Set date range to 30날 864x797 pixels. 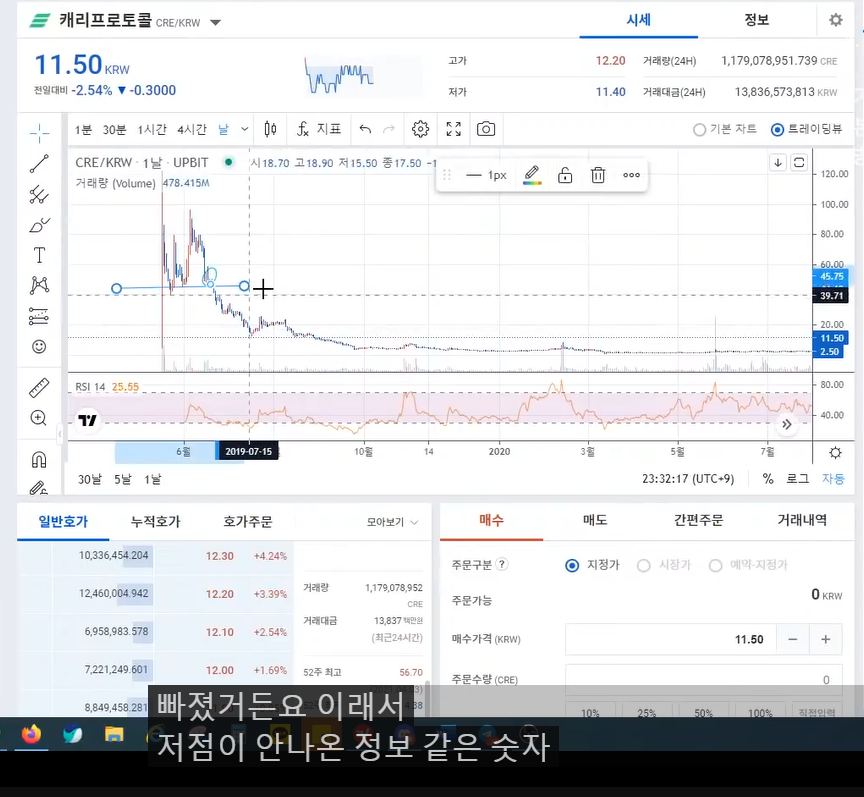[x=89, y=480]
